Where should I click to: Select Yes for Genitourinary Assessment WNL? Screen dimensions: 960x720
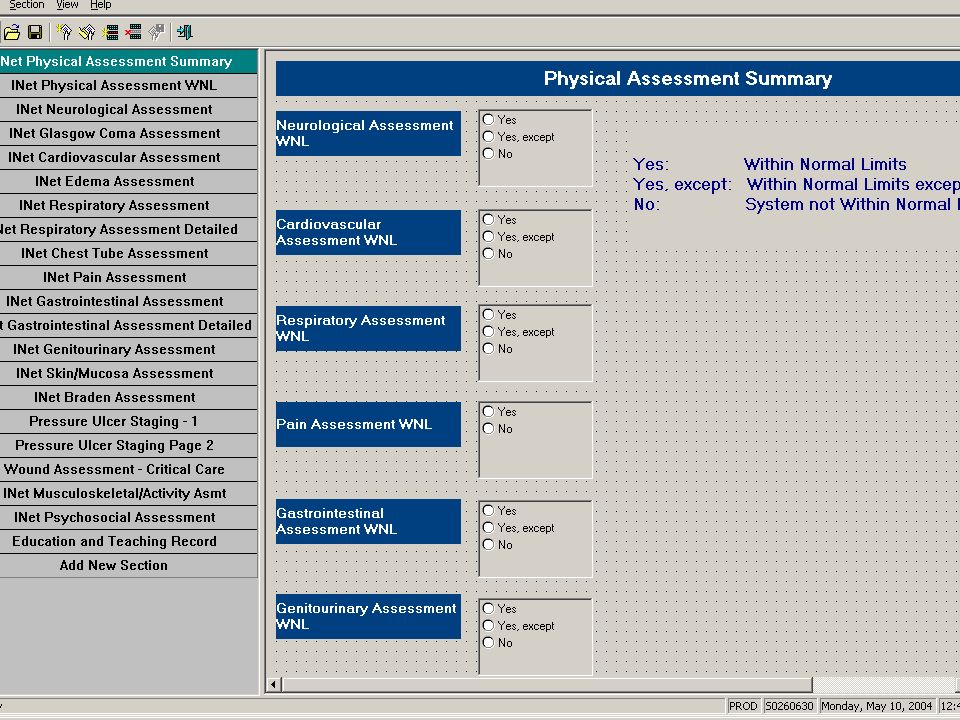point(488,608)
